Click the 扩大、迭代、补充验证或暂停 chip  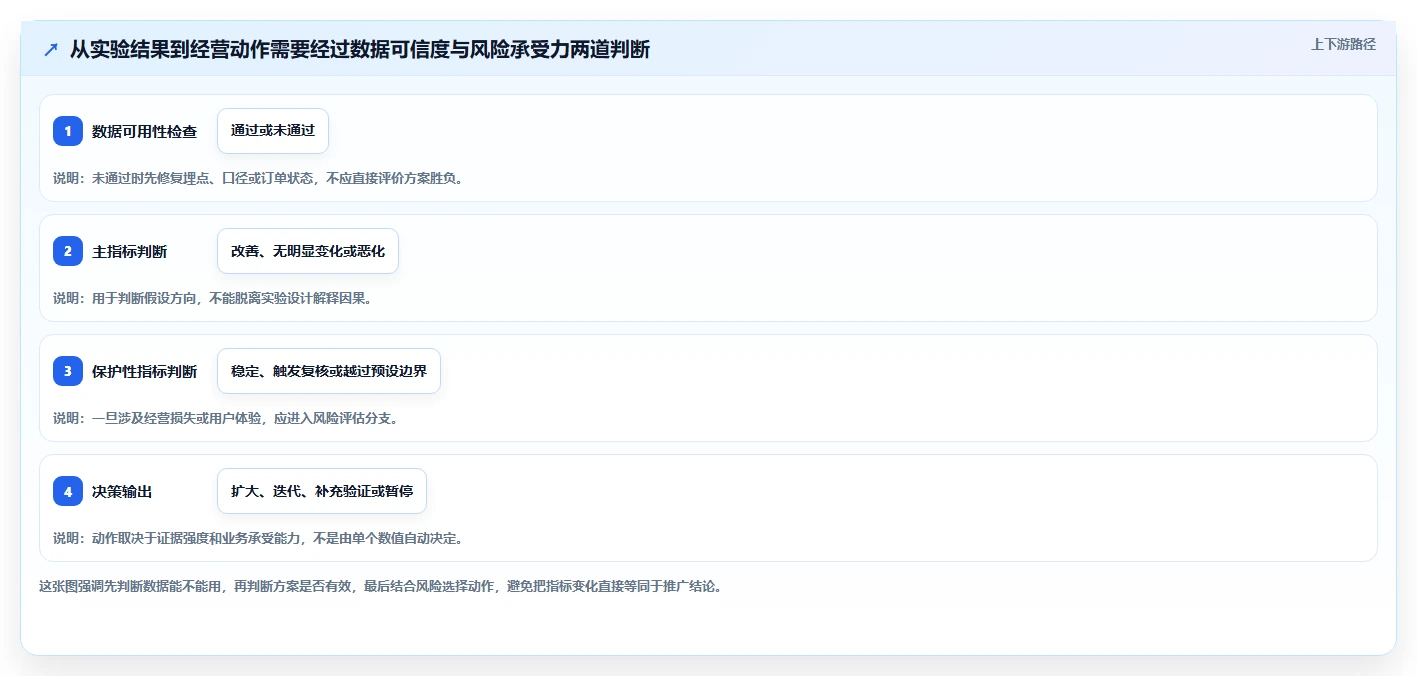coord(322,491)
